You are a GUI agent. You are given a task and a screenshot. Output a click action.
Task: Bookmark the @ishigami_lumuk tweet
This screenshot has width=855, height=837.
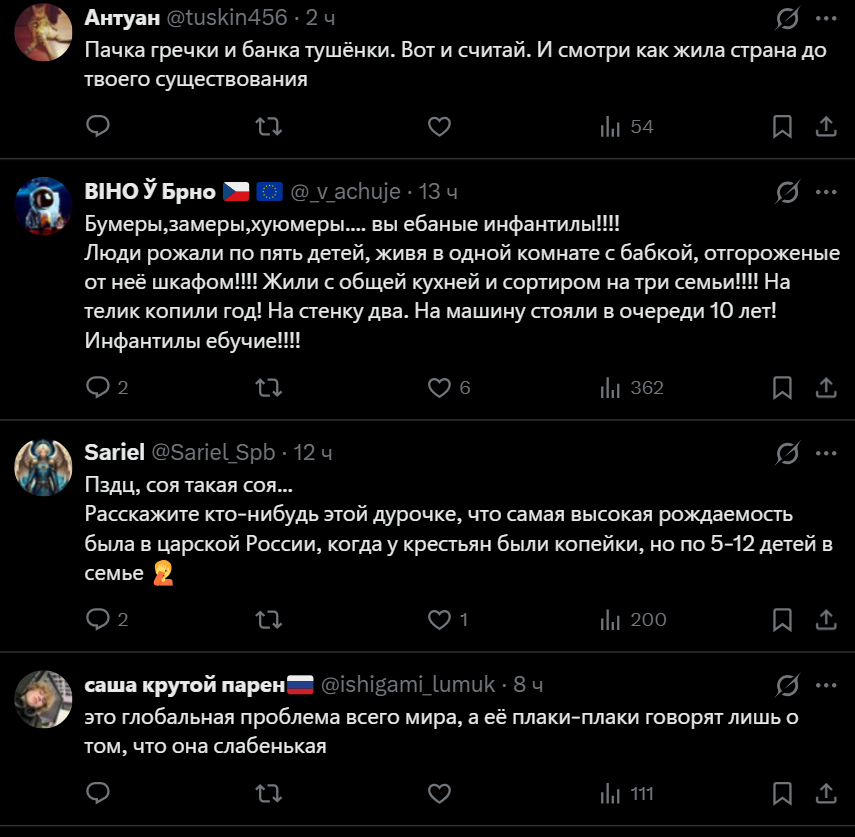click(x=783, y=794)
